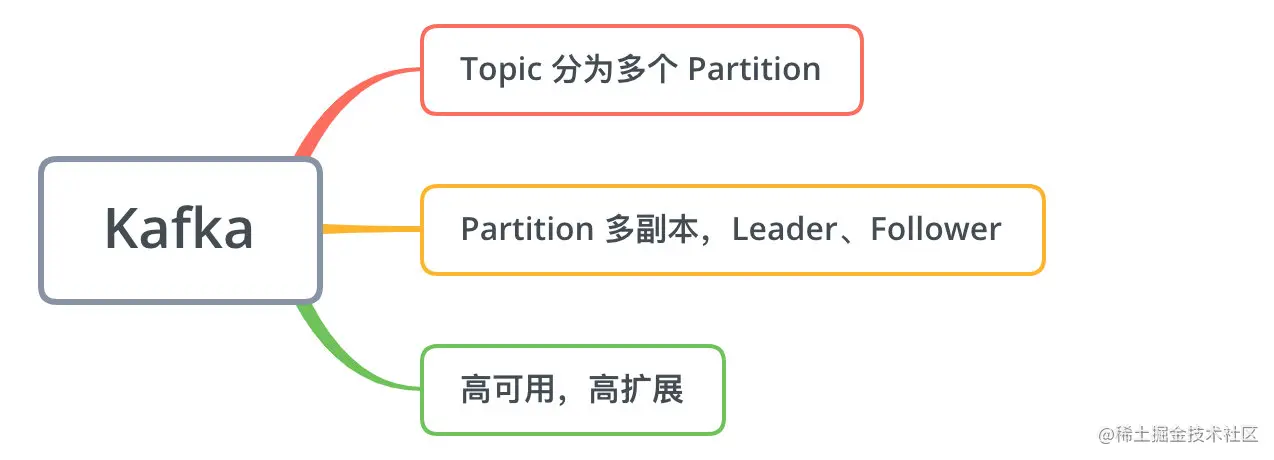Viewport: 1274px width, 460px height.
Task: Click the word Partition in red node
Action: [x=755, y=69]
